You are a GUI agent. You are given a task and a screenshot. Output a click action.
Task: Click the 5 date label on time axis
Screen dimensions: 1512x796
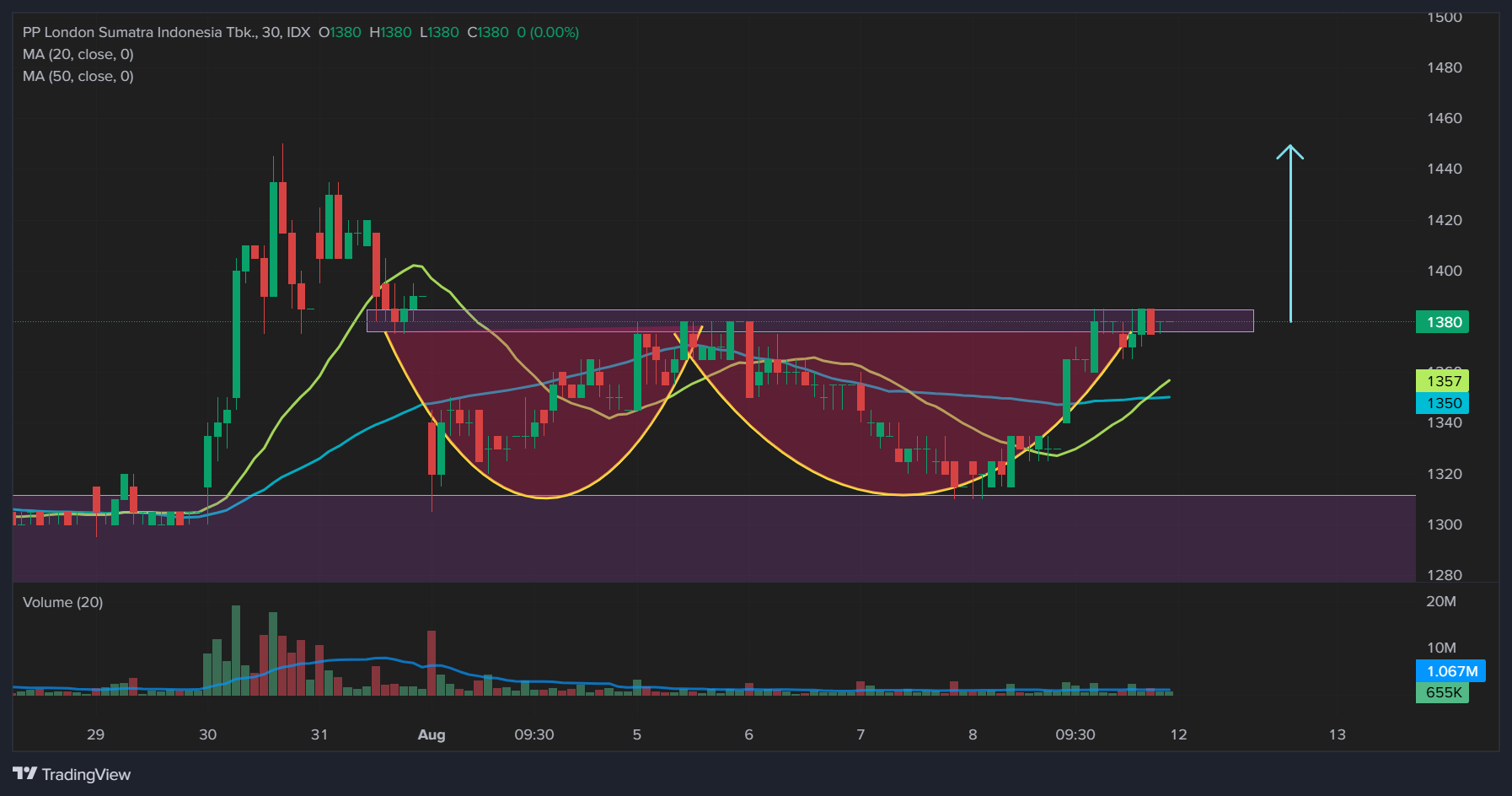pos(637,734)
